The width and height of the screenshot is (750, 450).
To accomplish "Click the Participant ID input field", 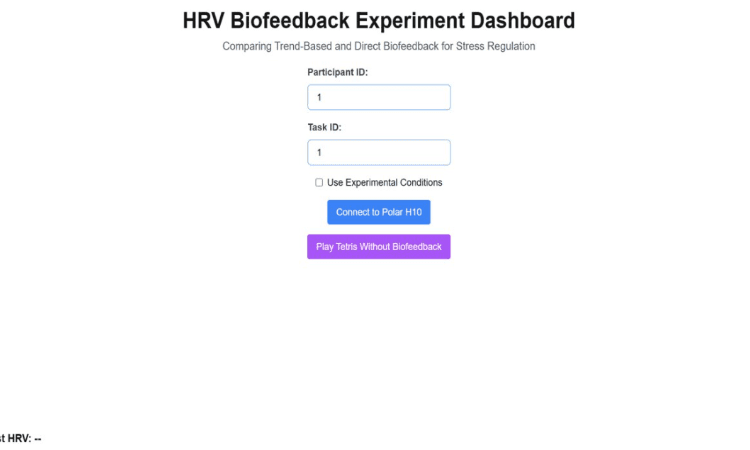I will (x=378, y=97).
